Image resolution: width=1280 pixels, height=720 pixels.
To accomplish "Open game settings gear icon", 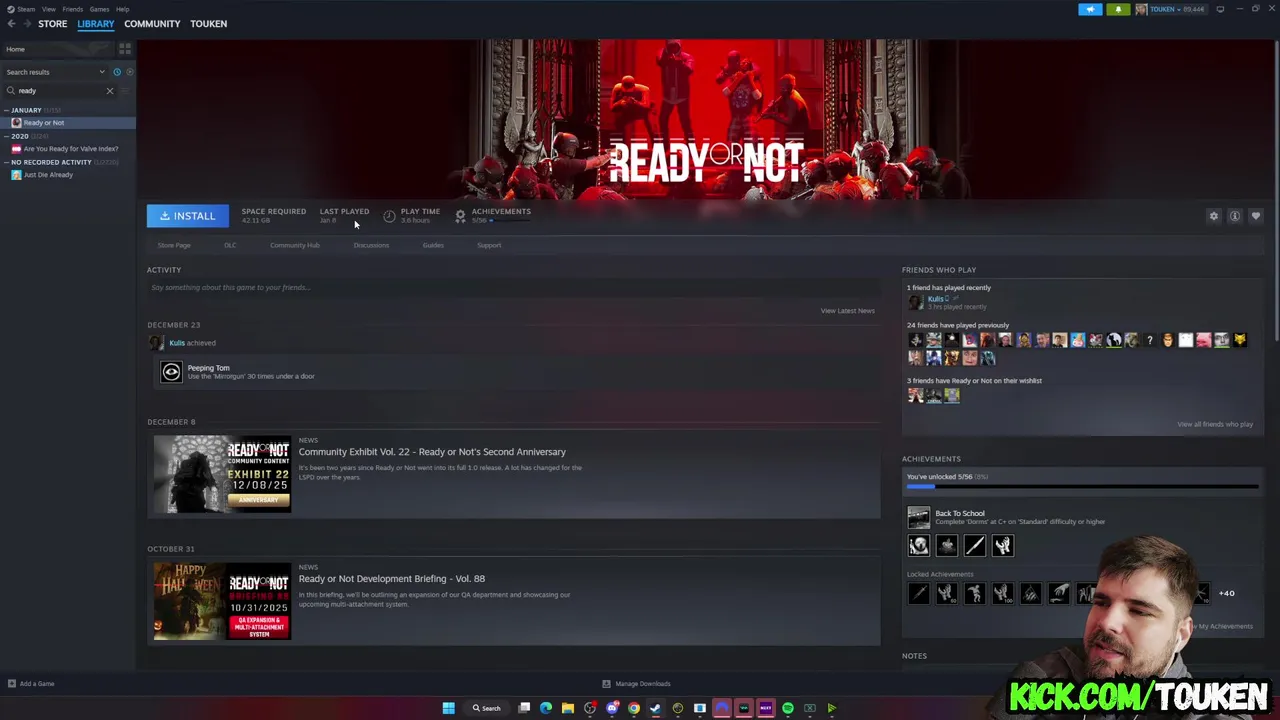I will (1214, 216).
